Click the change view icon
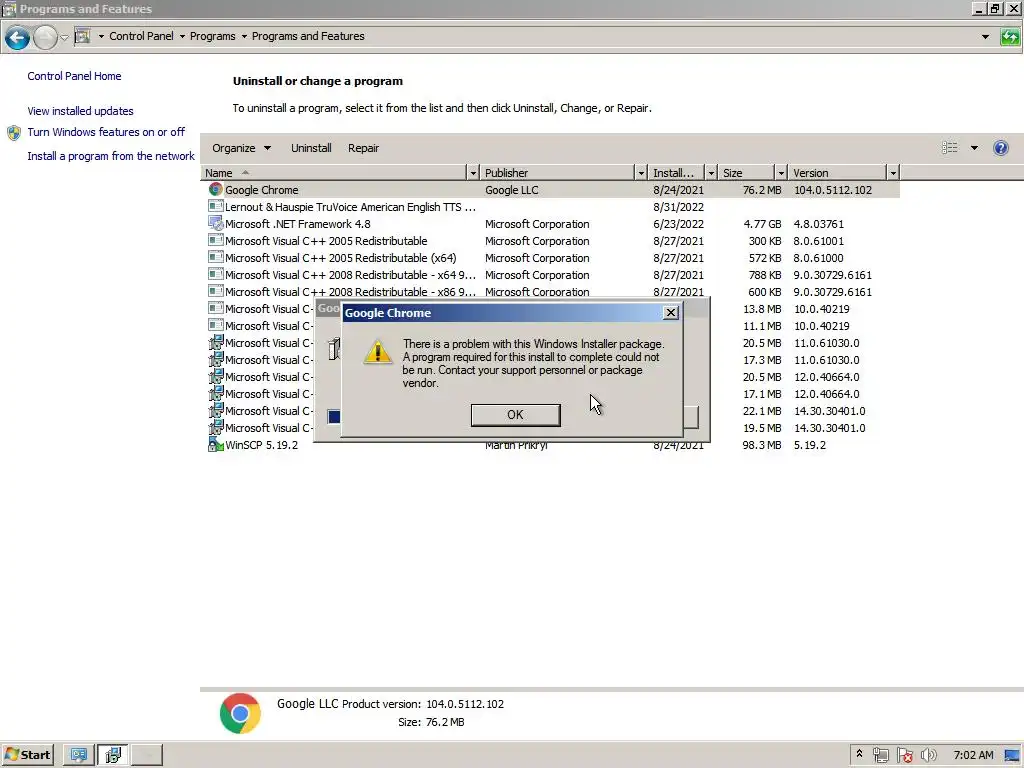 tap(950, 148)
